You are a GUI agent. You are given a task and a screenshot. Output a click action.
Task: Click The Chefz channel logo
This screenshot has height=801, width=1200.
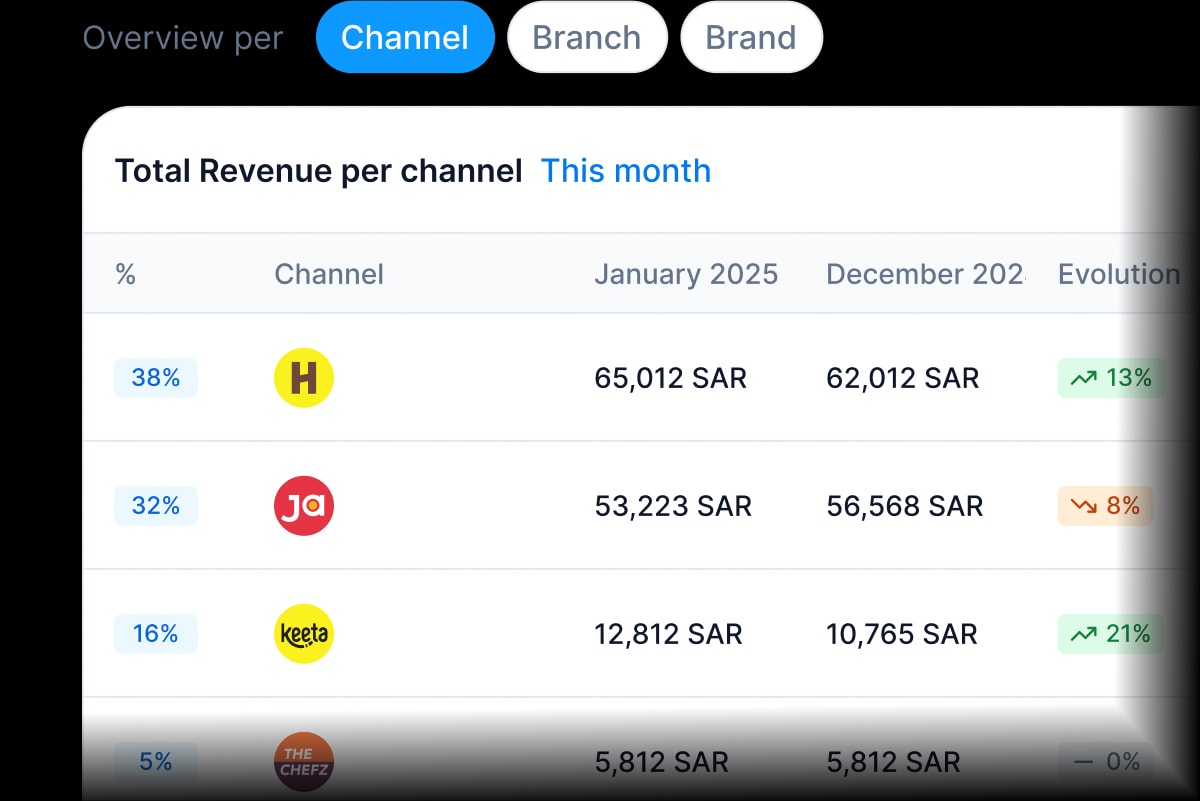click(304, 762)
